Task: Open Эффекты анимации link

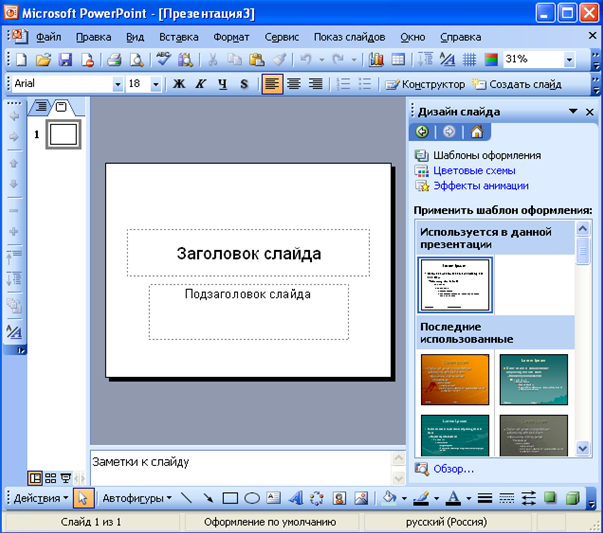Action: (x=481, y=186)
